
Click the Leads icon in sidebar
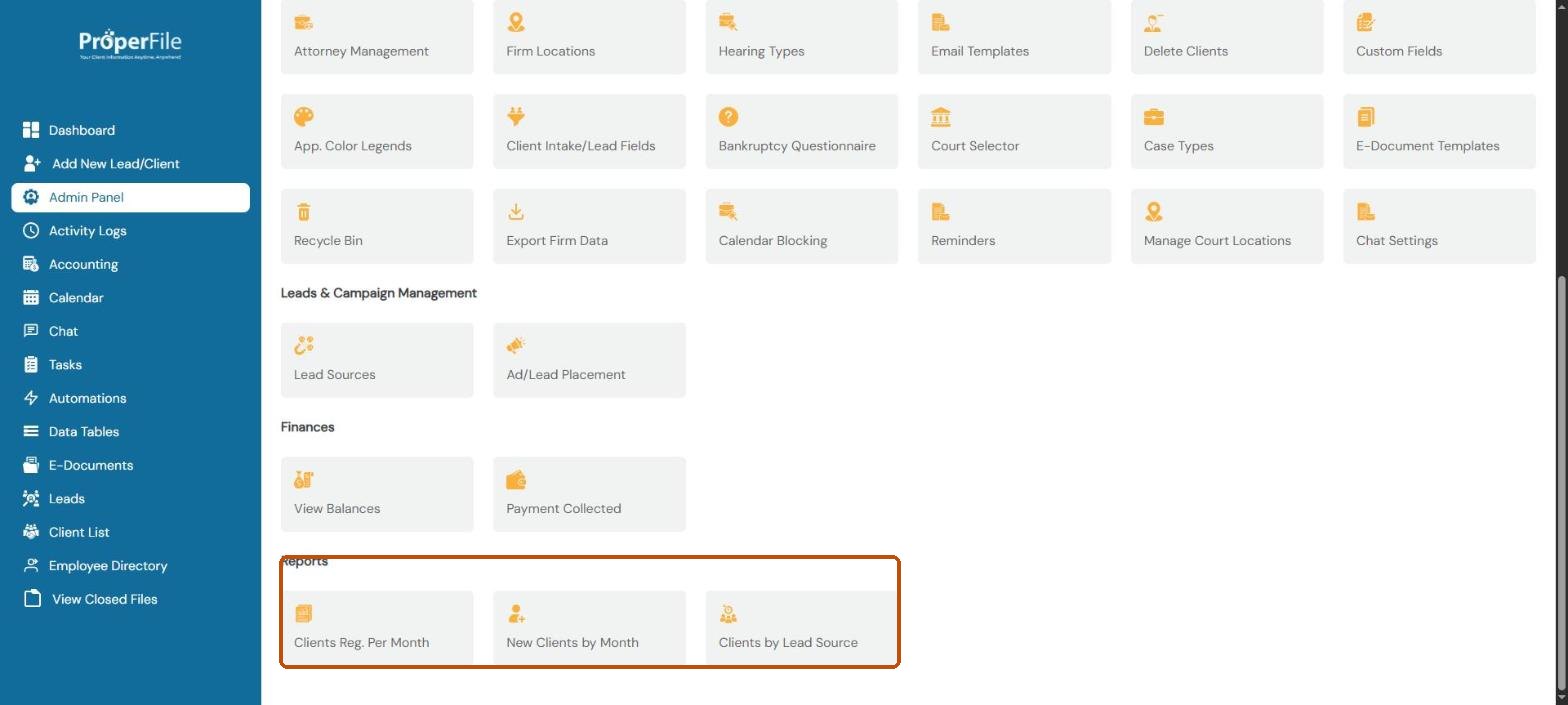[x=31, y=498]
